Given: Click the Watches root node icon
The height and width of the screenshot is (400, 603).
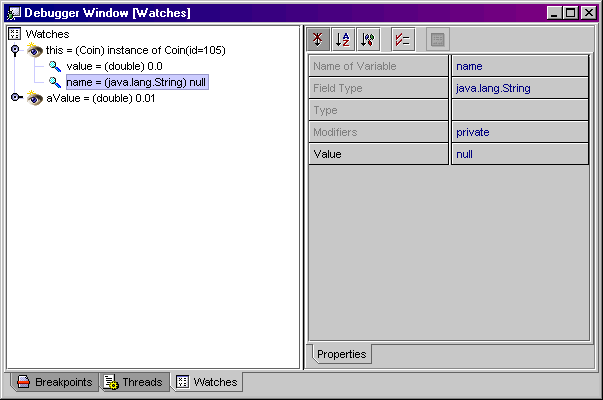Looking at the screenshot, I should 15,34.
